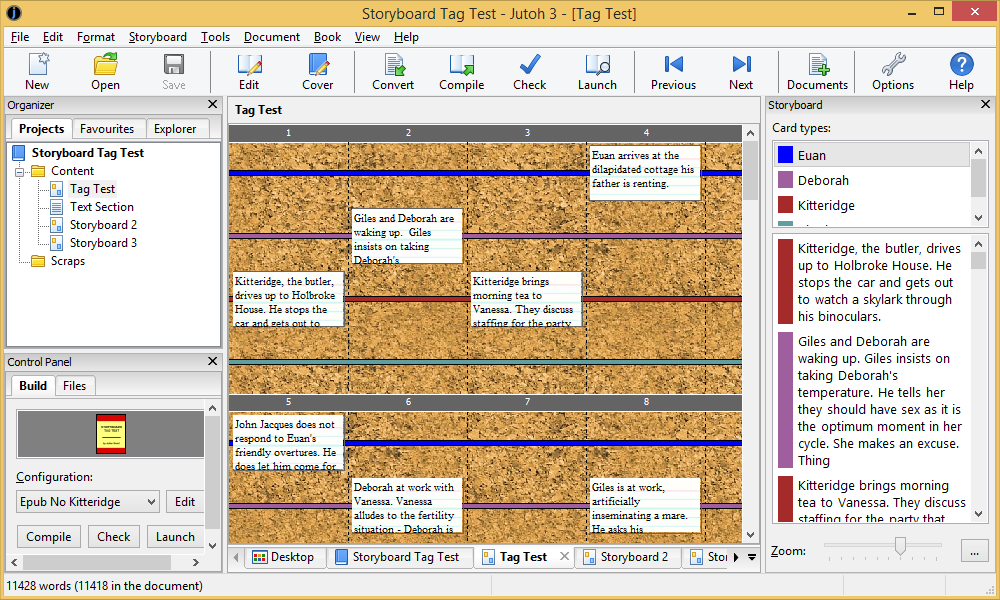Viewport: 1000px width, 600px height.
Task: Click the Edit toolbar icon
Action: tap(249, 70)
